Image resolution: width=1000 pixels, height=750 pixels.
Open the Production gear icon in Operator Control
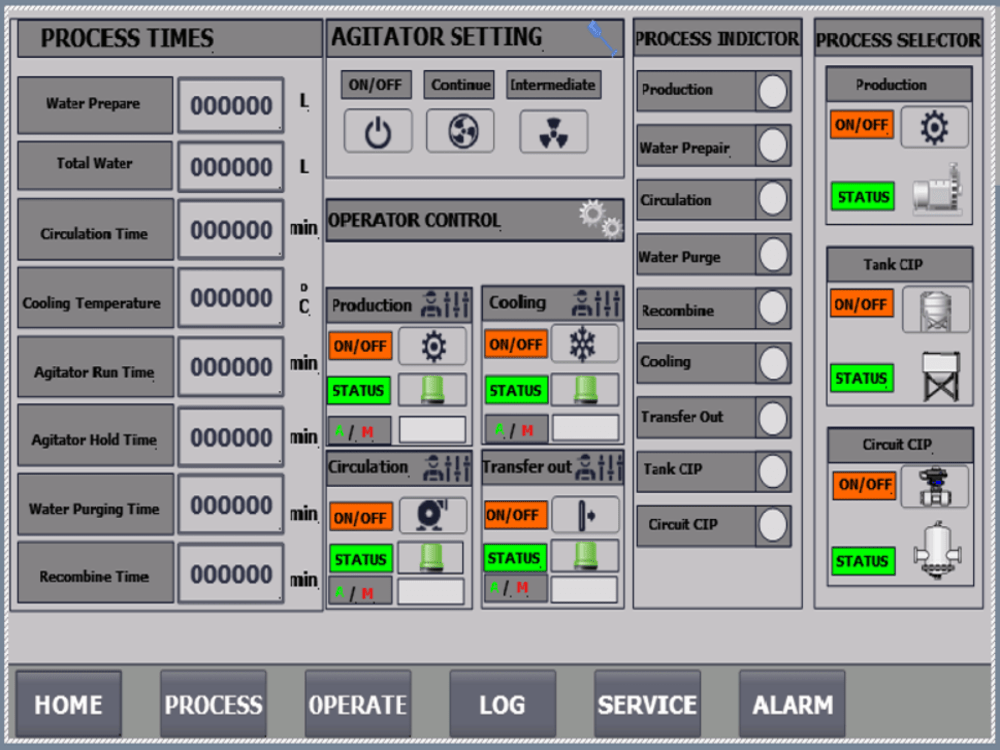[x=432, y=345]
